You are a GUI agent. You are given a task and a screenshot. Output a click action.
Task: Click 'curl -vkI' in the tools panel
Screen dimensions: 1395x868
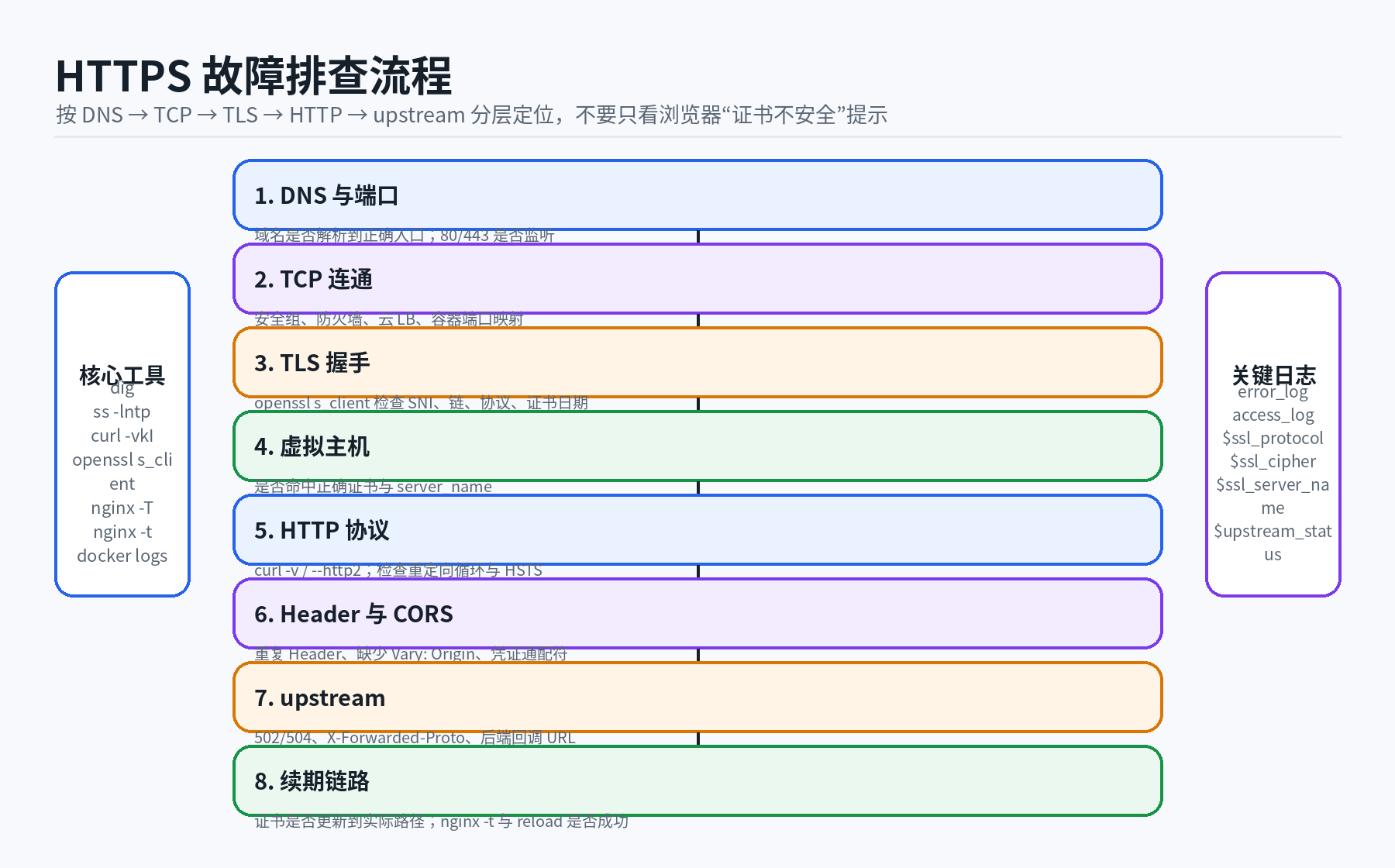tap(122, 436)
